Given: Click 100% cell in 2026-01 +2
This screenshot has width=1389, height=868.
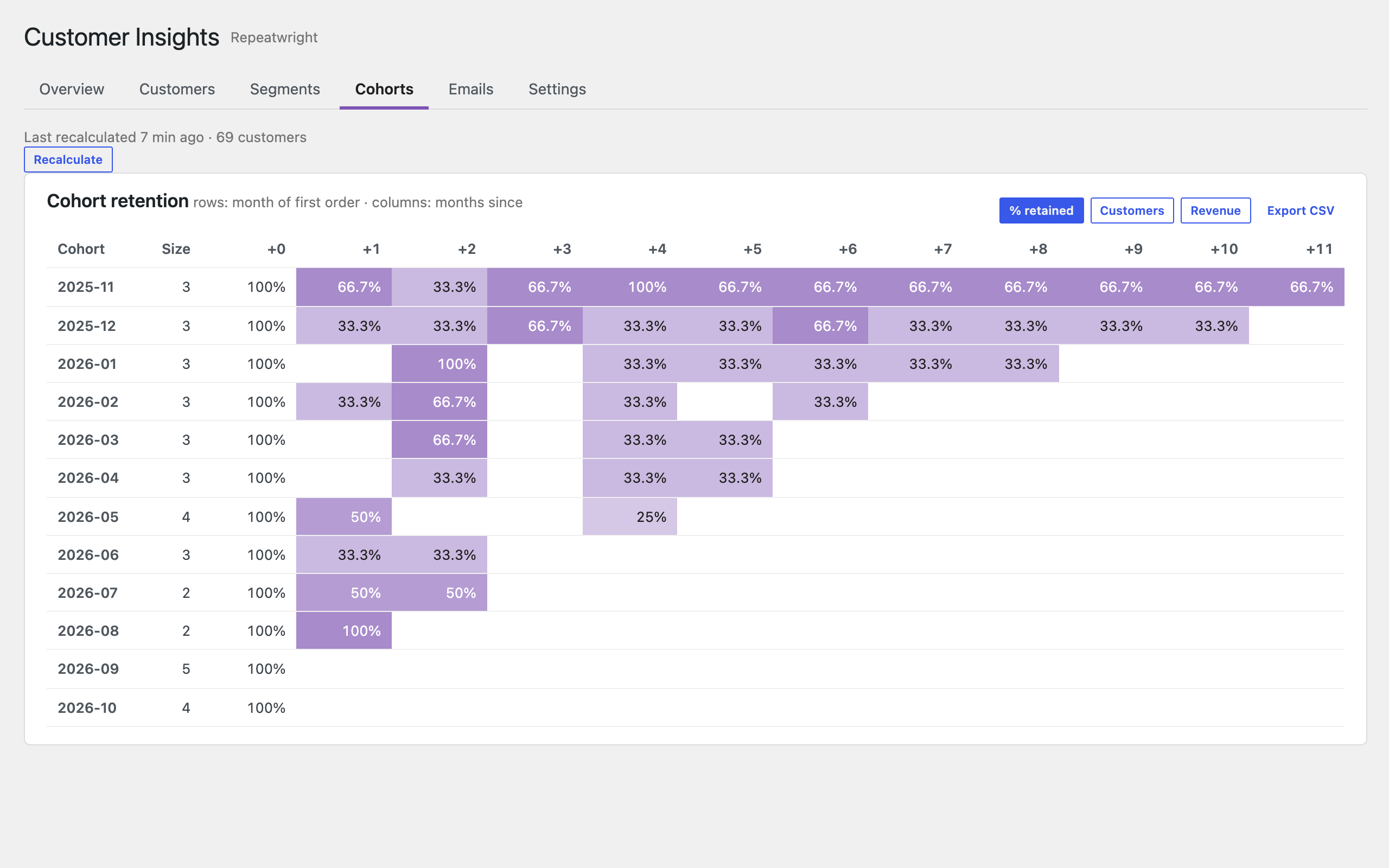Looking at the screenshot, I should 439,364.
